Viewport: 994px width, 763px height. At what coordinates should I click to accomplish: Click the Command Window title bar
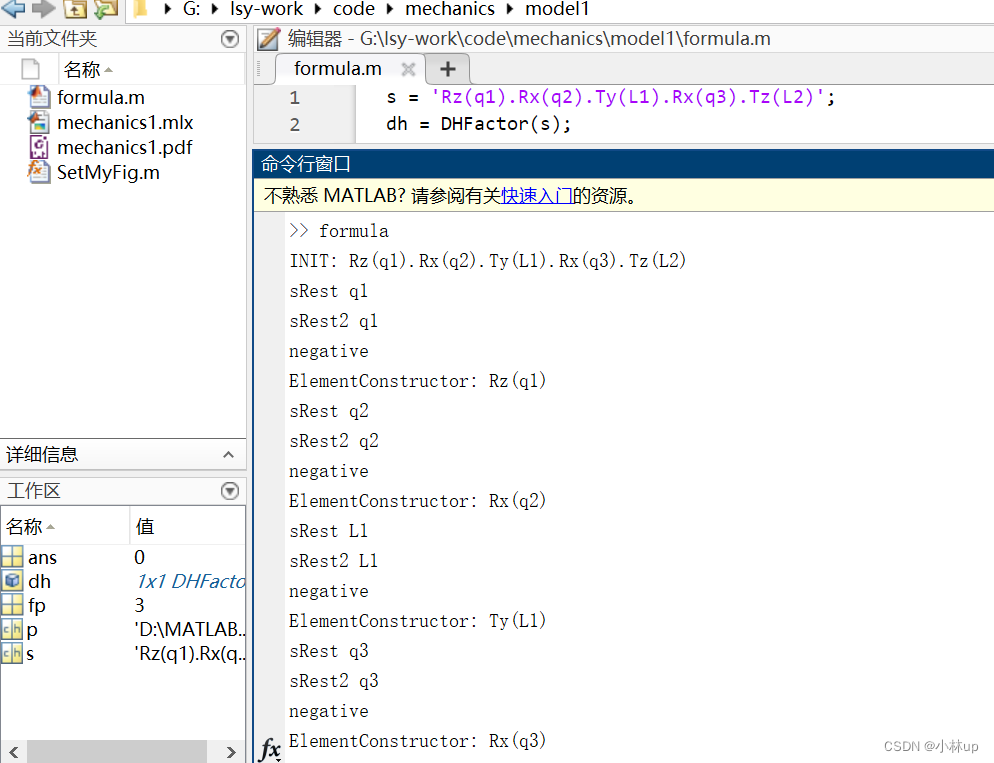click(623, 164)
